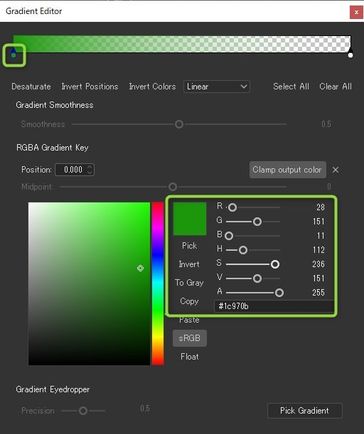The width and height of the screenshot is (364, 434).
Task: Click the green color preview swatch
Action: [190, 219]
